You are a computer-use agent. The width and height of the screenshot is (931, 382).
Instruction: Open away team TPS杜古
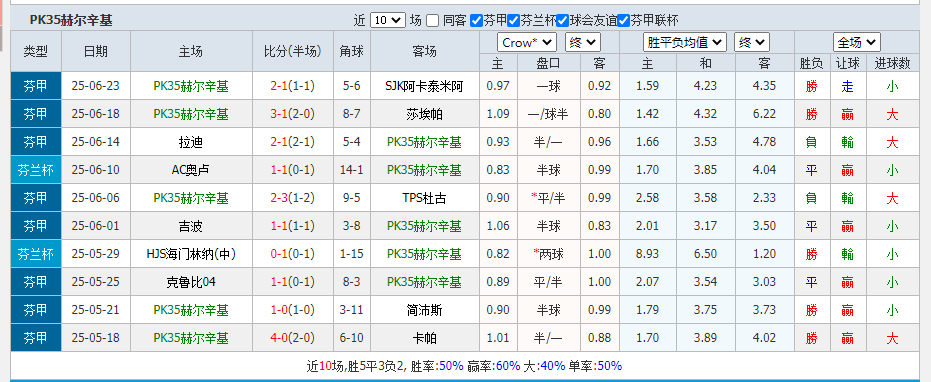point(424,198)
